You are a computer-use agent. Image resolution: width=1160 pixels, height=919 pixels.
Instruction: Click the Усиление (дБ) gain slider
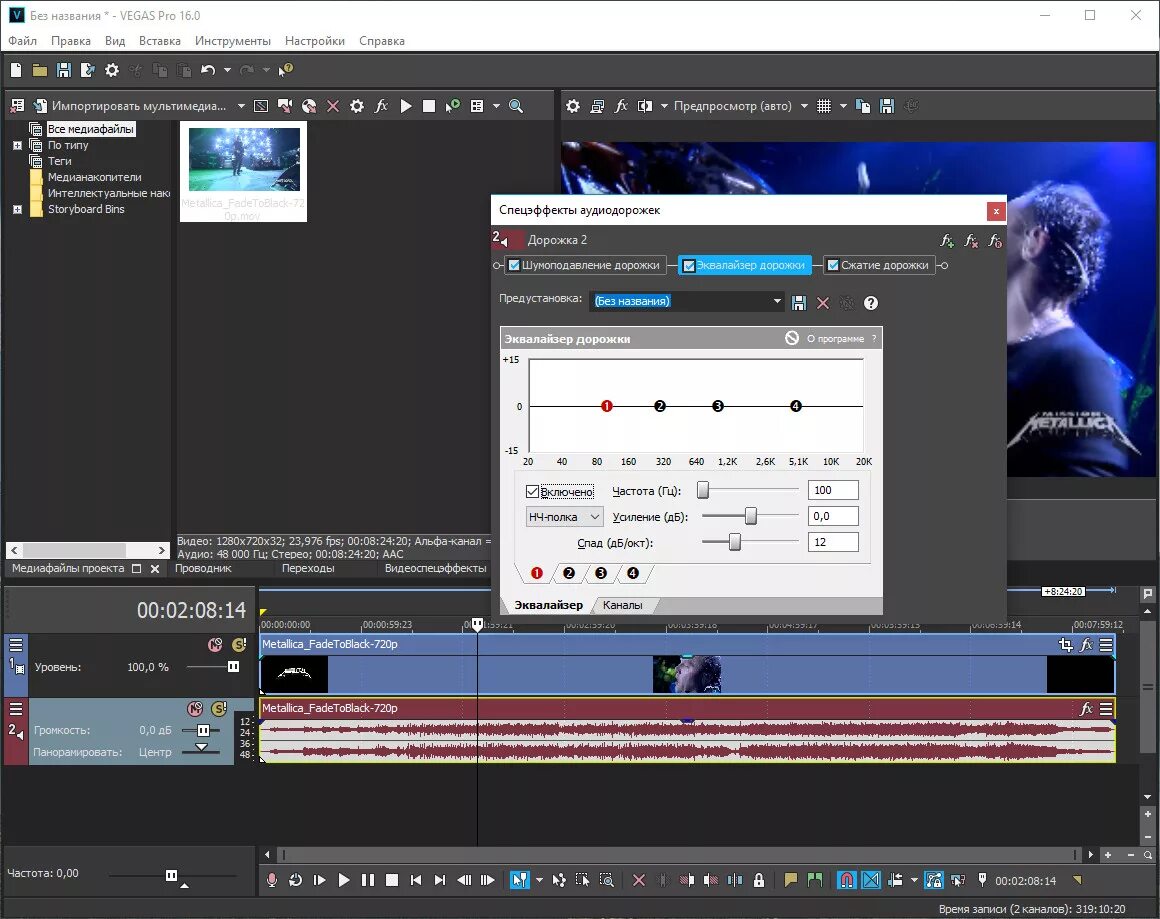750,516
